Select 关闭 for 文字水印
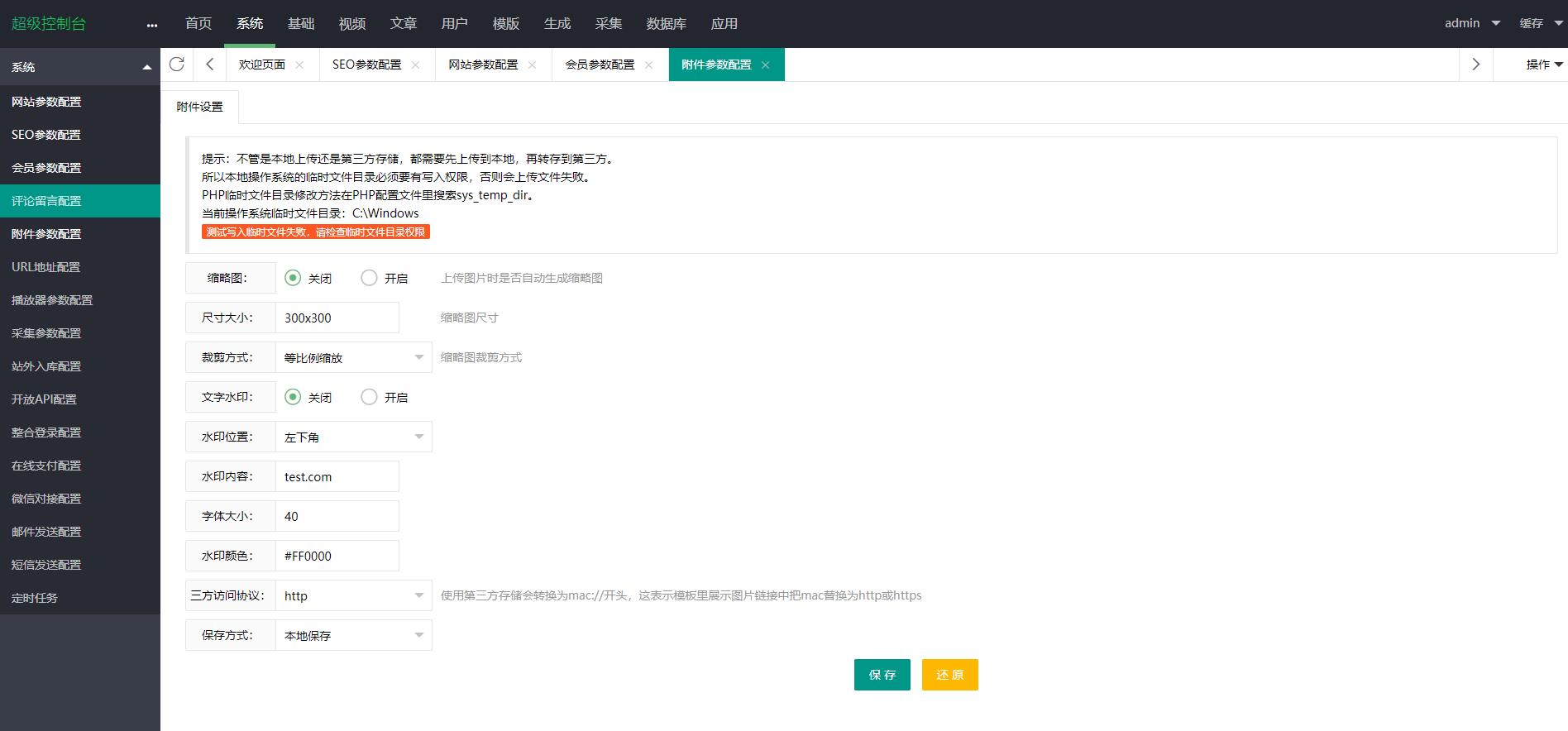 pyautogui.click(x=293, y=397)
